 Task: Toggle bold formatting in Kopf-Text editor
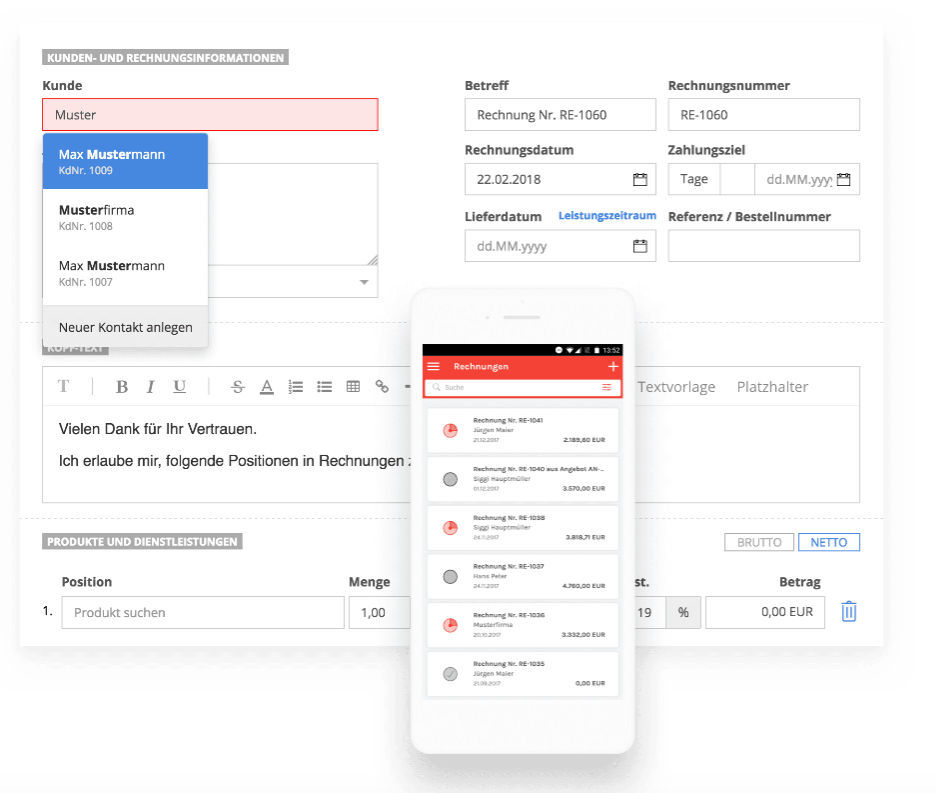(x=122, y=387)
